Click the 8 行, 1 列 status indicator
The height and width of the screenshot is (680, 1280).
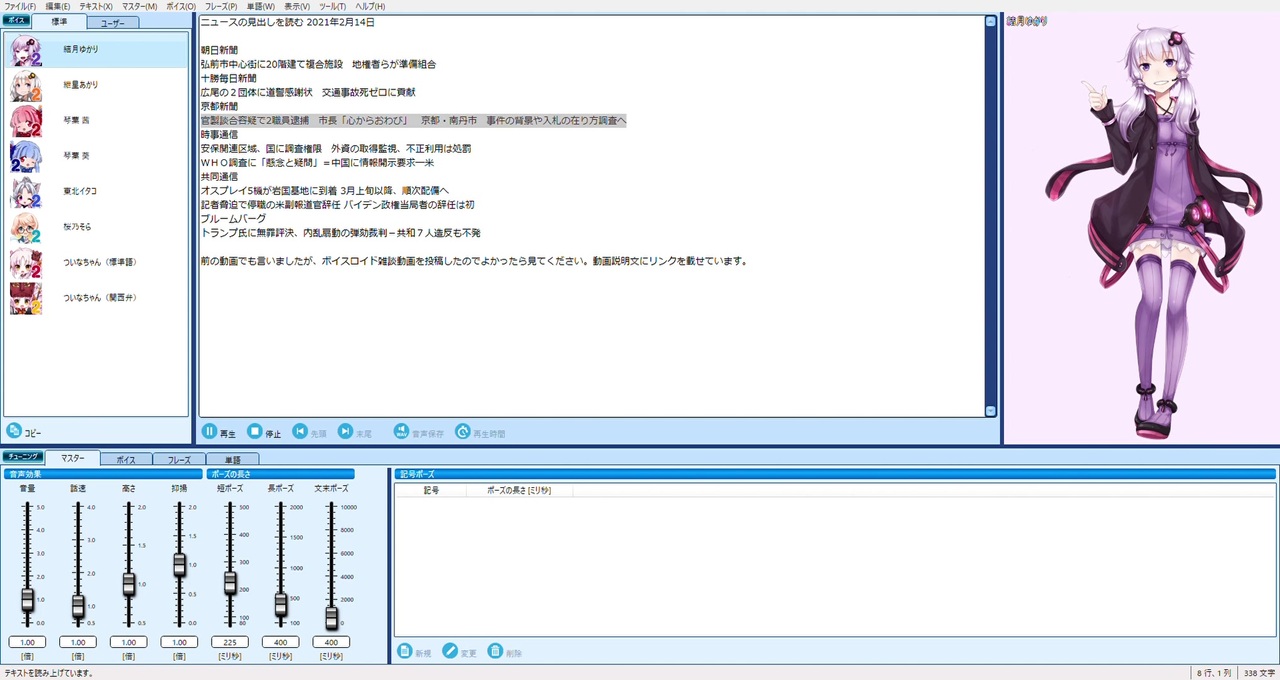point(1214,673)
